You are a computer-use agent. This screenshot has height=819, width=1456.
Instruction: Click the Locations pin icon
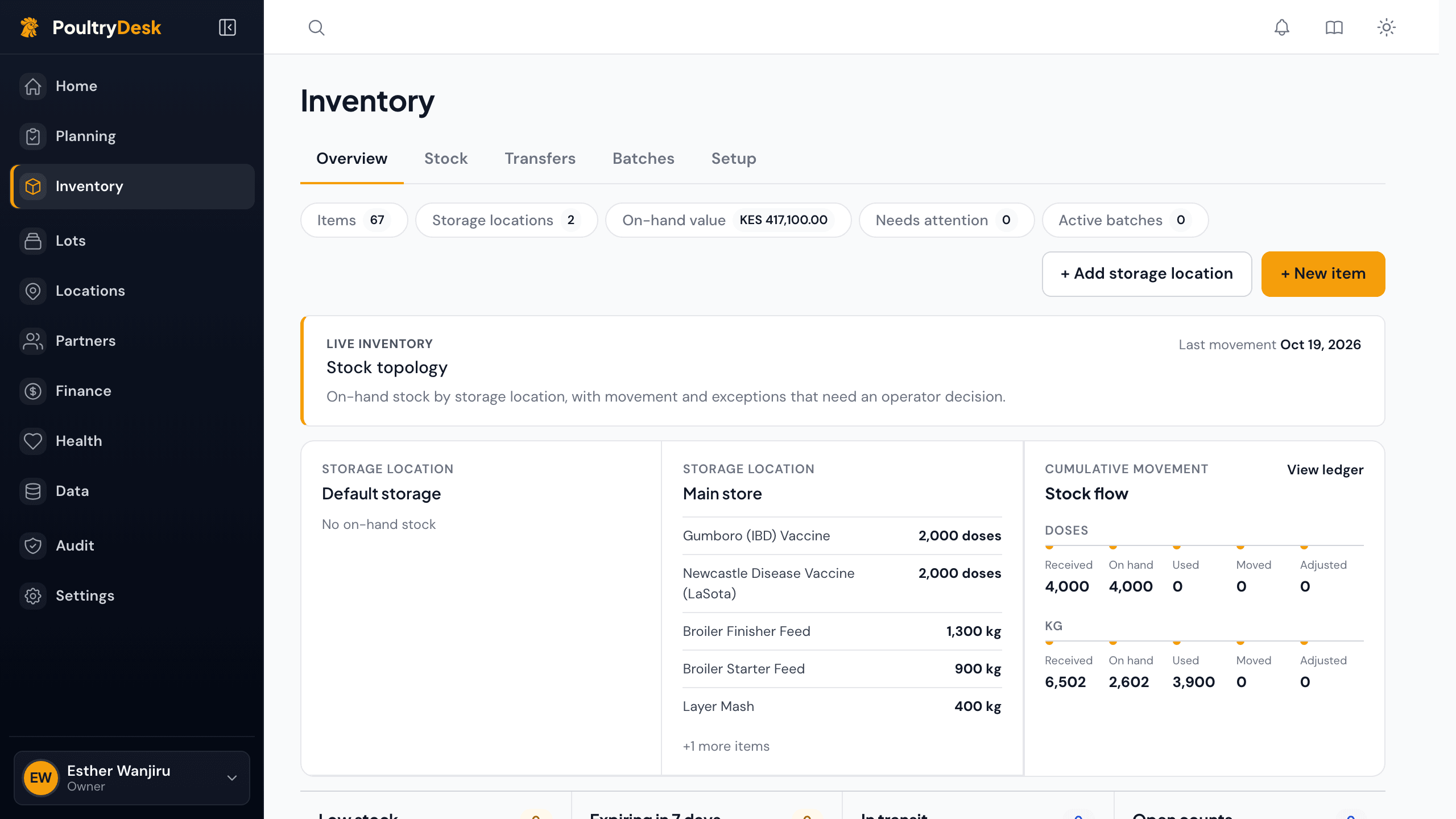[x=33, y=291]
